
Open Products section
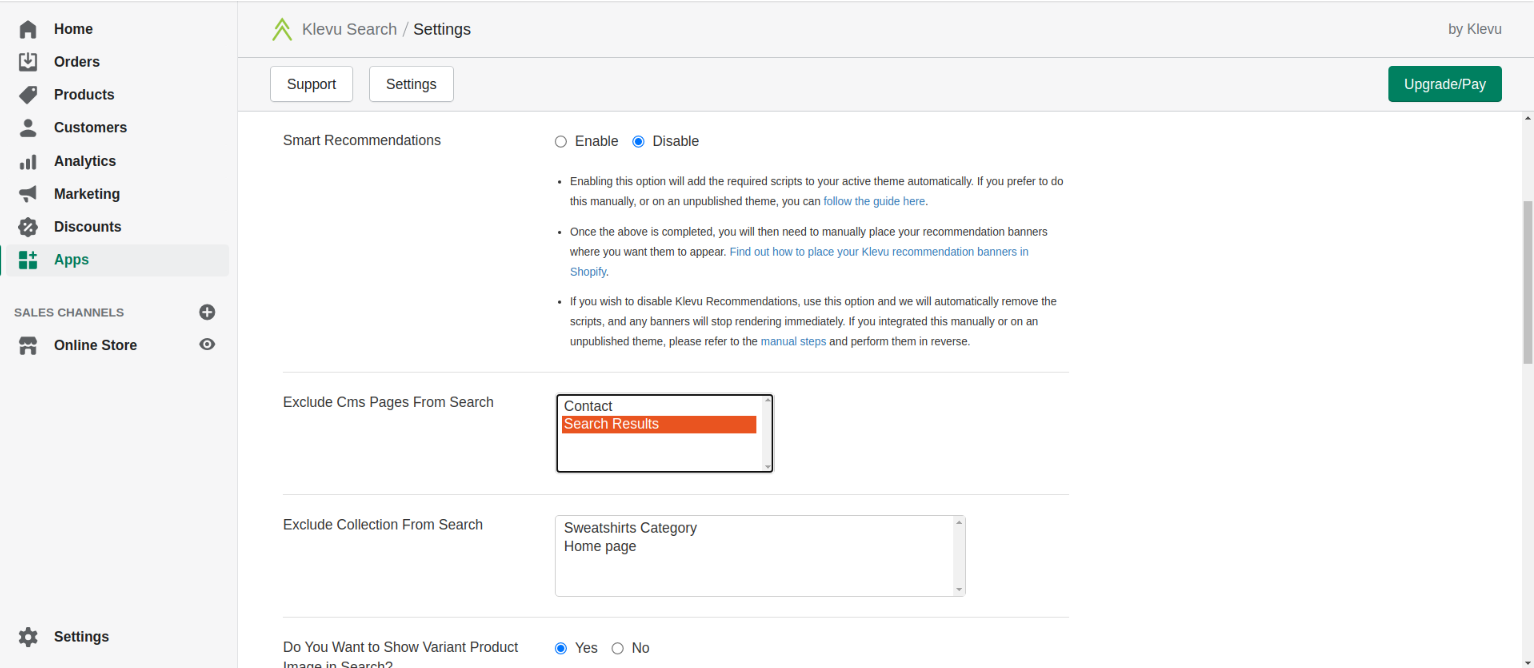84,95
